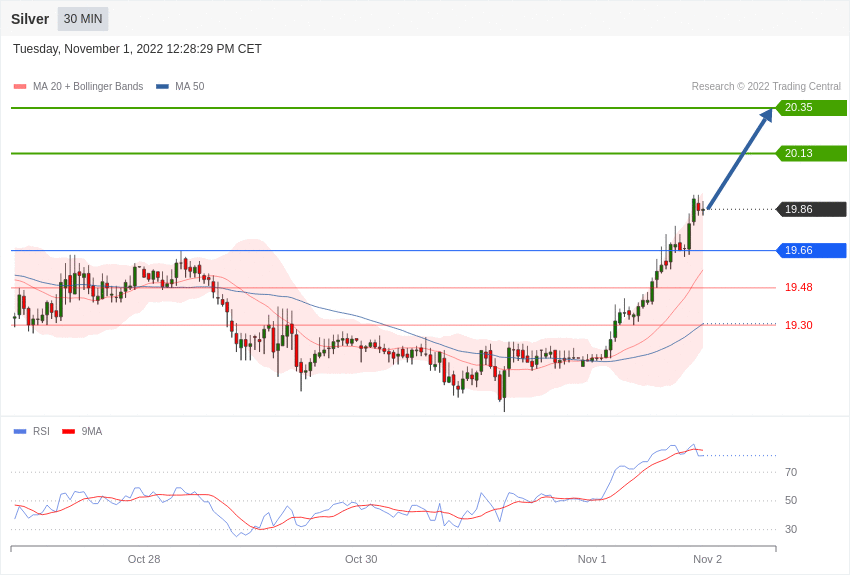Click the Nov 1 date axis label
Viewport: 850px width, 576px height.
pyautogui.click(x=592, y=559)
